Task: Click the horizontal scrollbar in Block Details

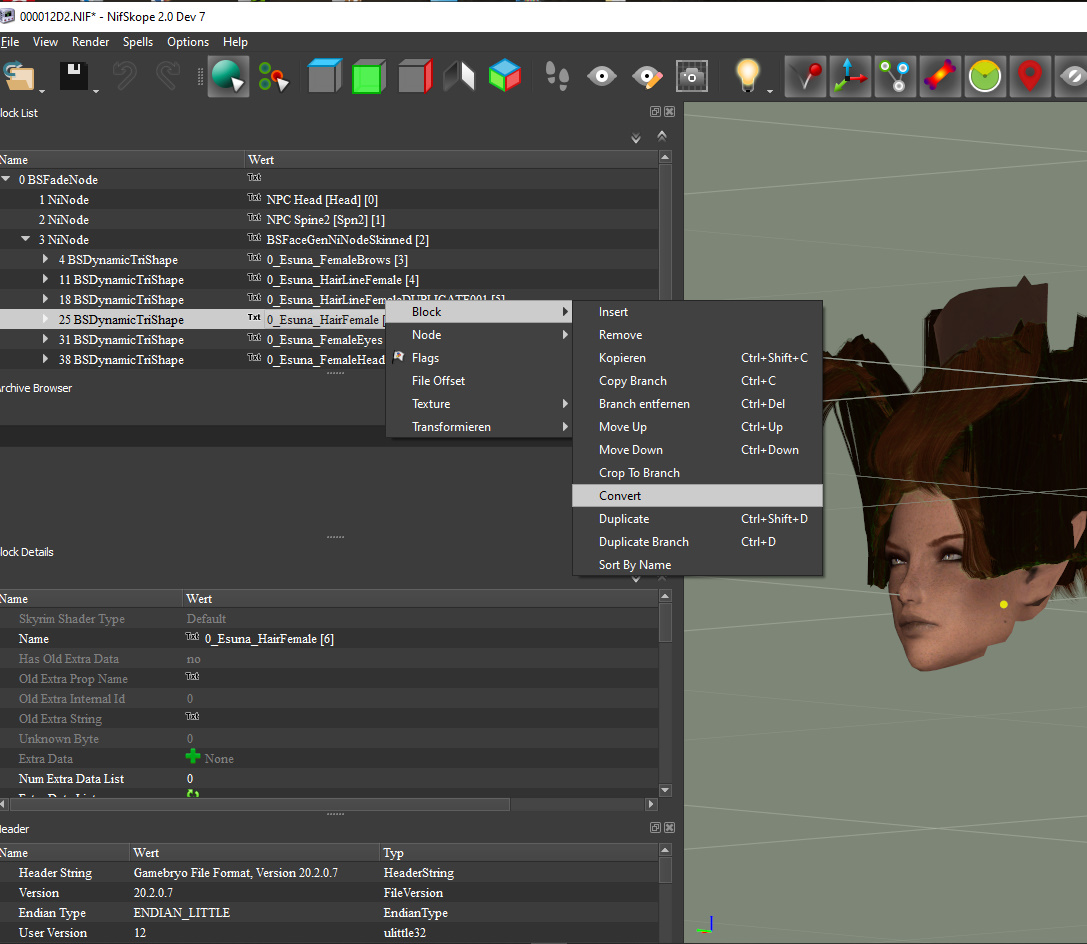Action: (260, 804)
